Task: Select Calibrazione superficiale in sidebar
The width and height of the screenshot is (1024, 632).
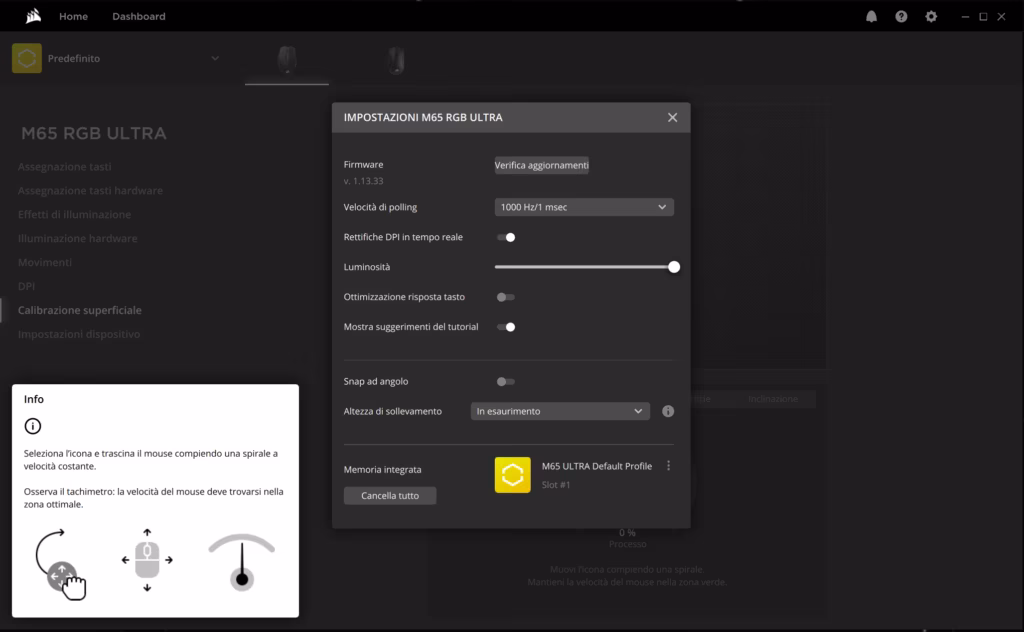Action: 80,310
